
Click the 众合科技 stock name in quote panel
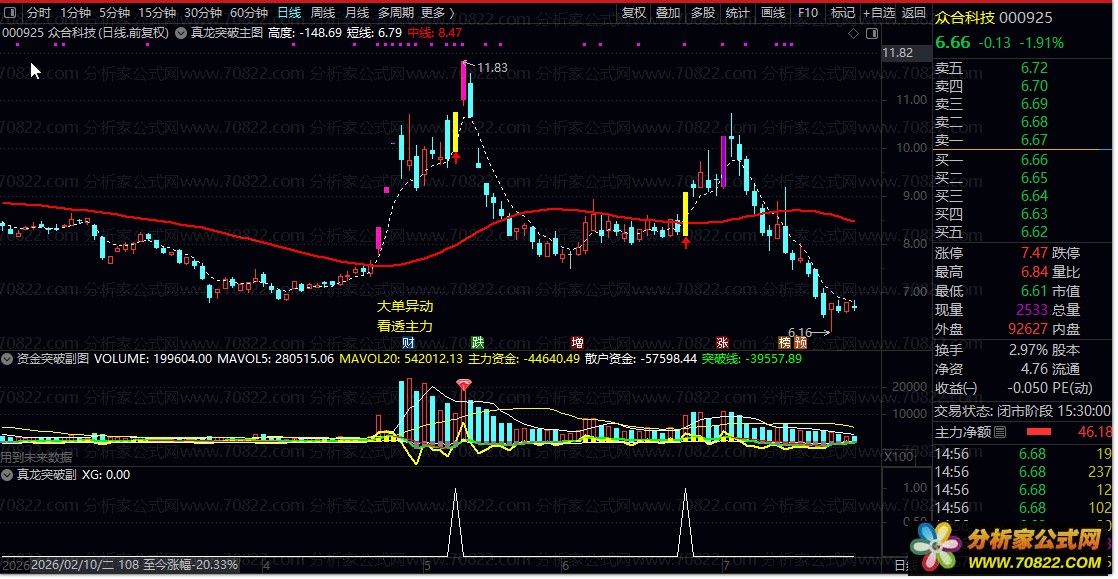[x=965, y=17]
